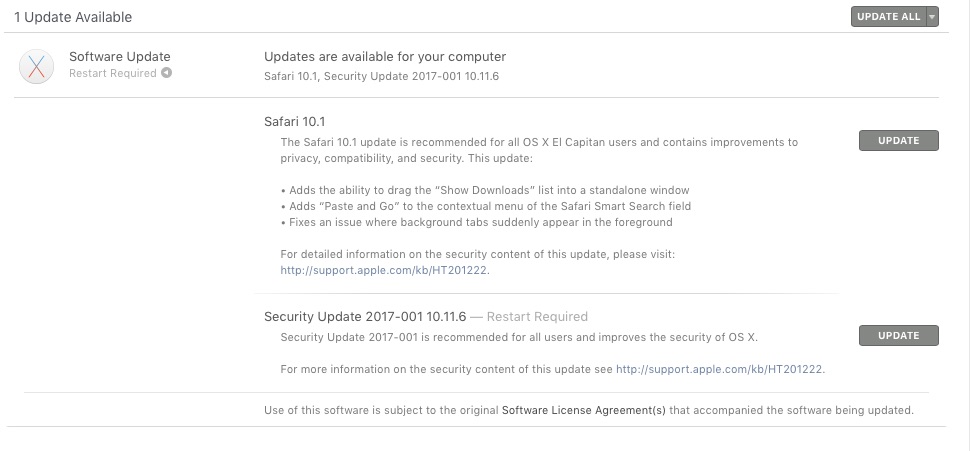Select the Software Update title
Screen dimensions: 970x451
click(x=119, y=57)
